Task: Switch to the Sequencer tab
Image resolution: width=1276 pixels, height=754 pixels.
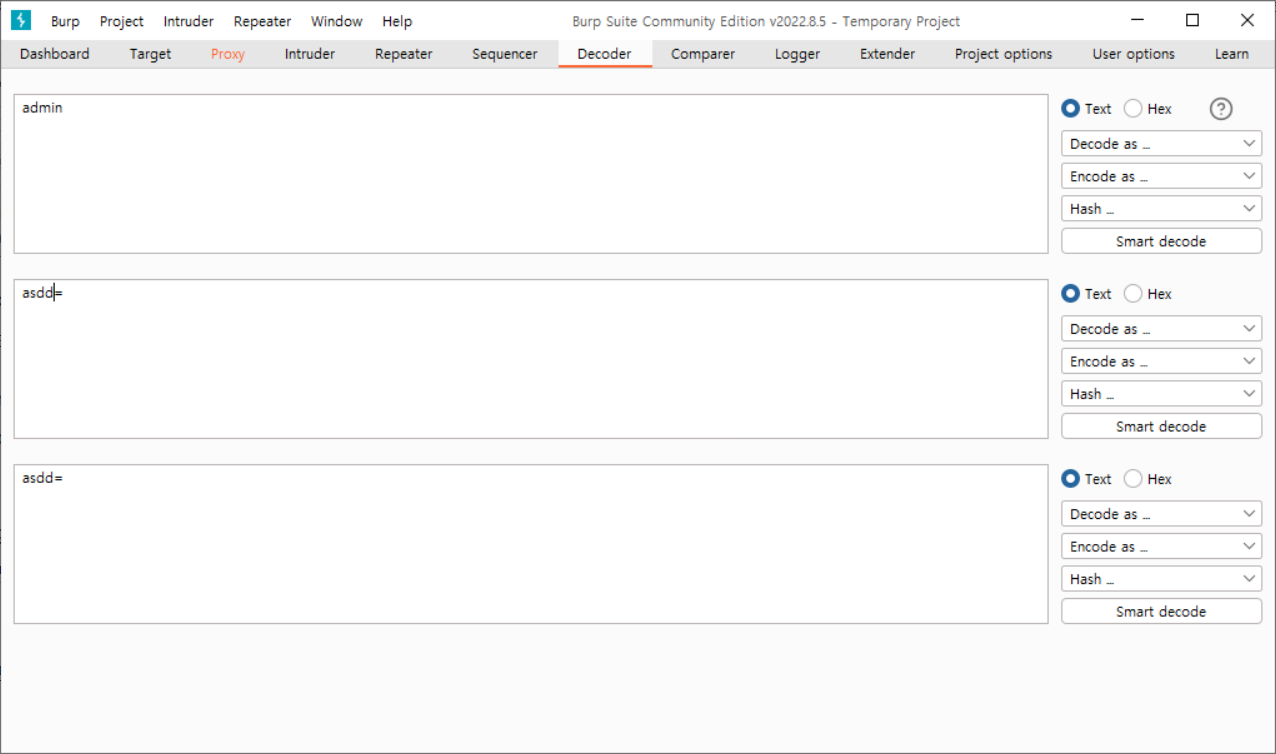Action: point(505,54)
